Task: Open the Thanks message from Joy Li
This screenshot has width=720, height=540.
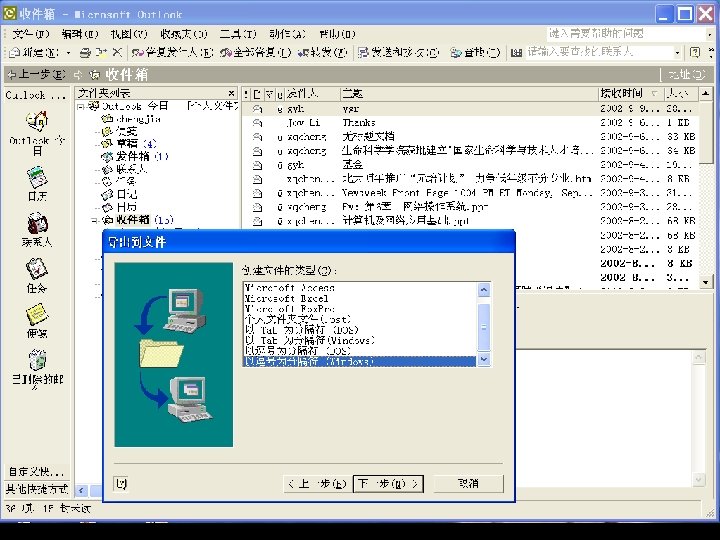Action: coord(471,123)
